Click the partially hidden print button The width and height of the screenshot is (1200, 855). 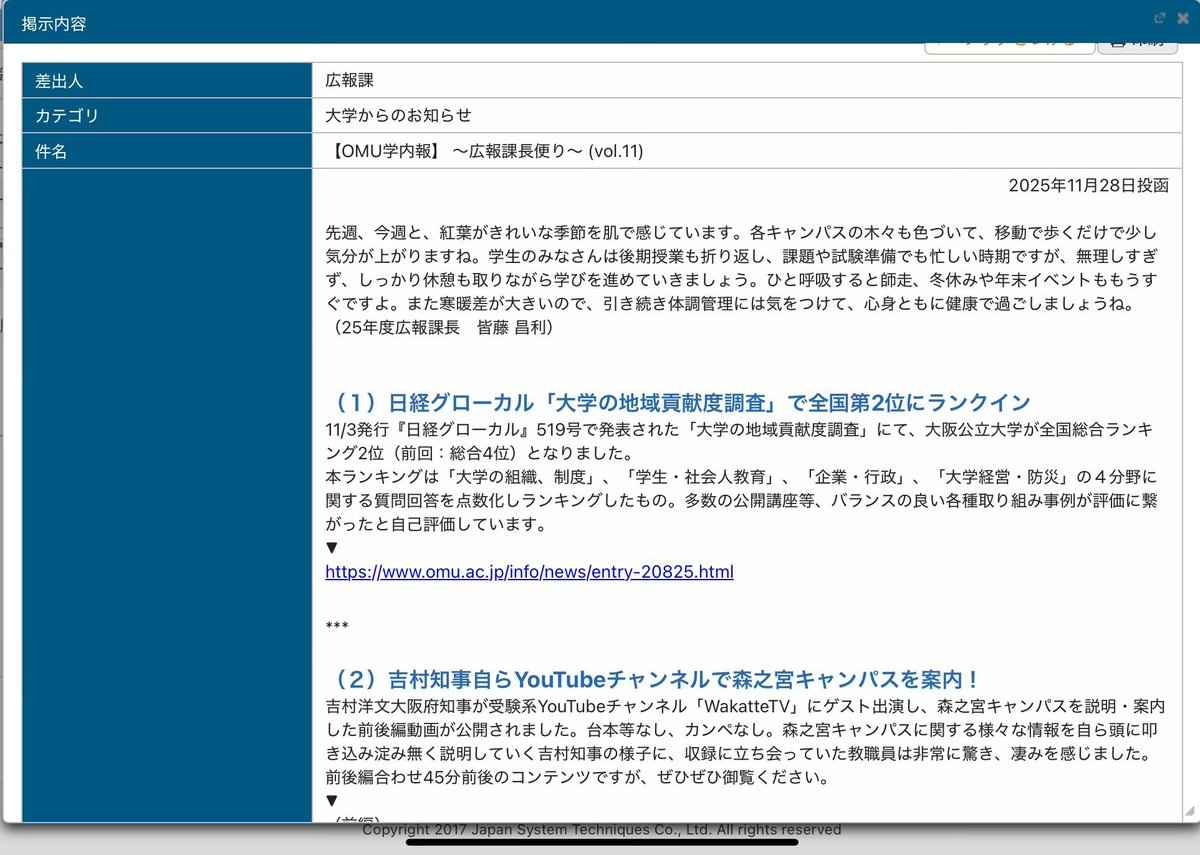1137,46
